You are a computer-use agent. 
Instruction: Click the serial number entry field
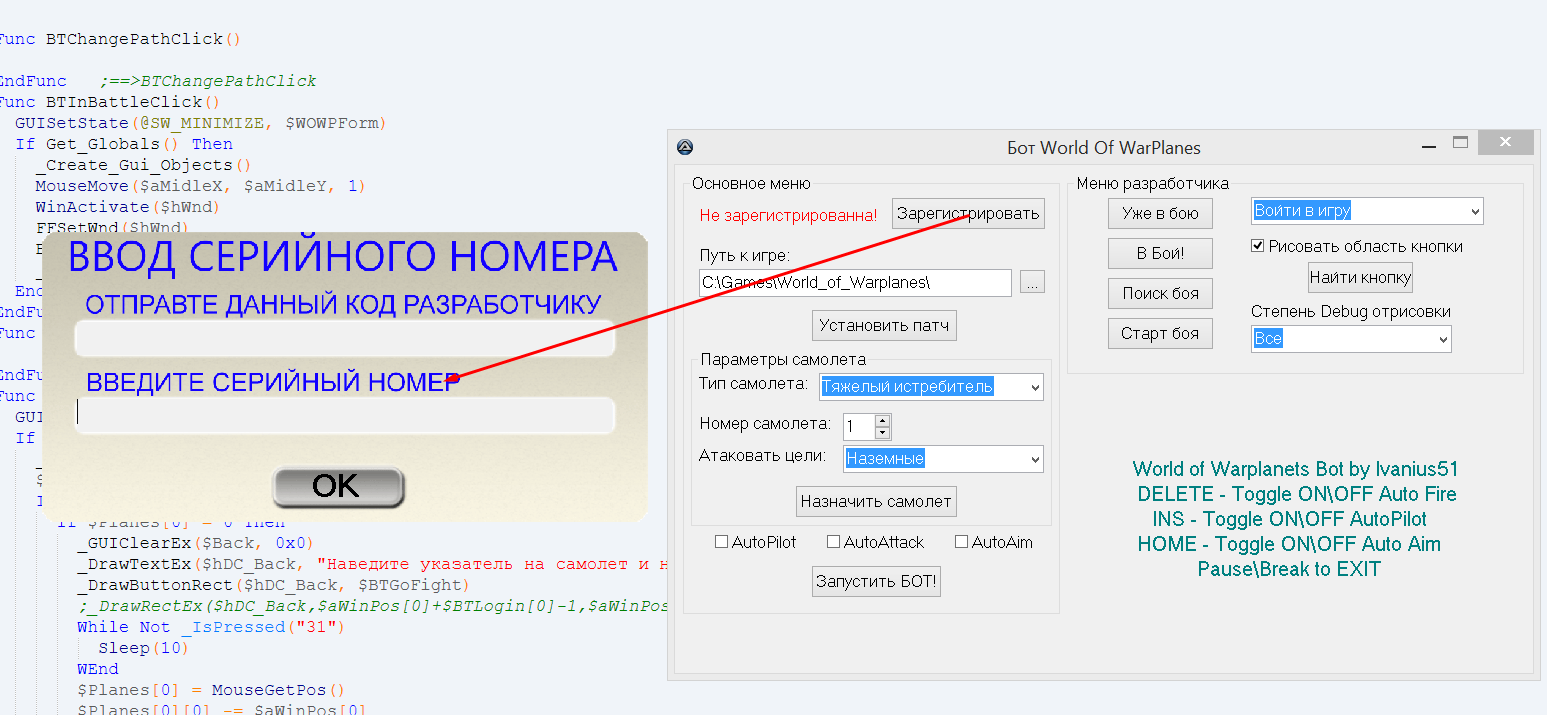(345, 415)
